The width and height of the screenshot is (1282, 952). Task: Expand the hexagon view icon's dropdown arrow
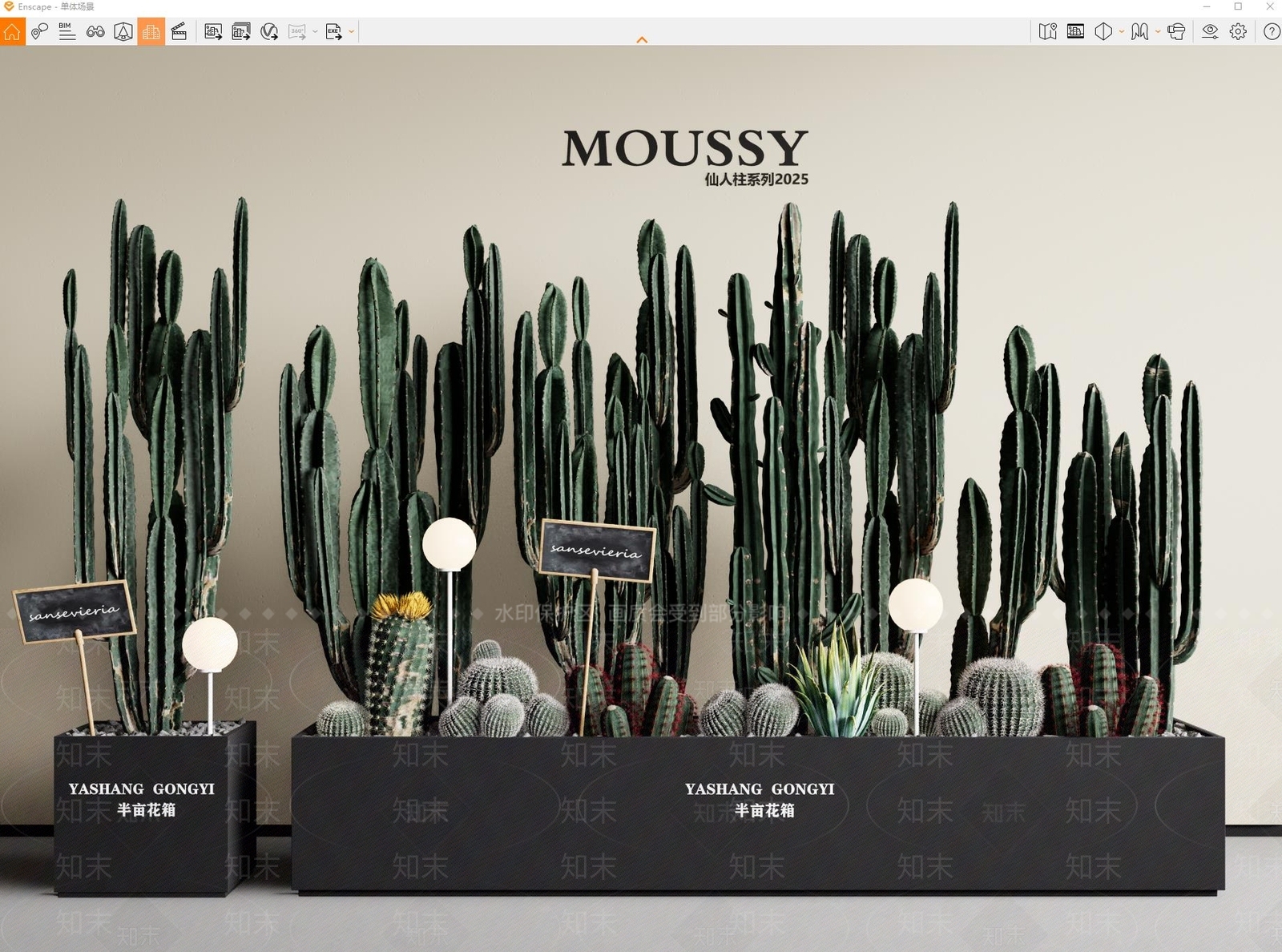click(x=1122, y=32)
